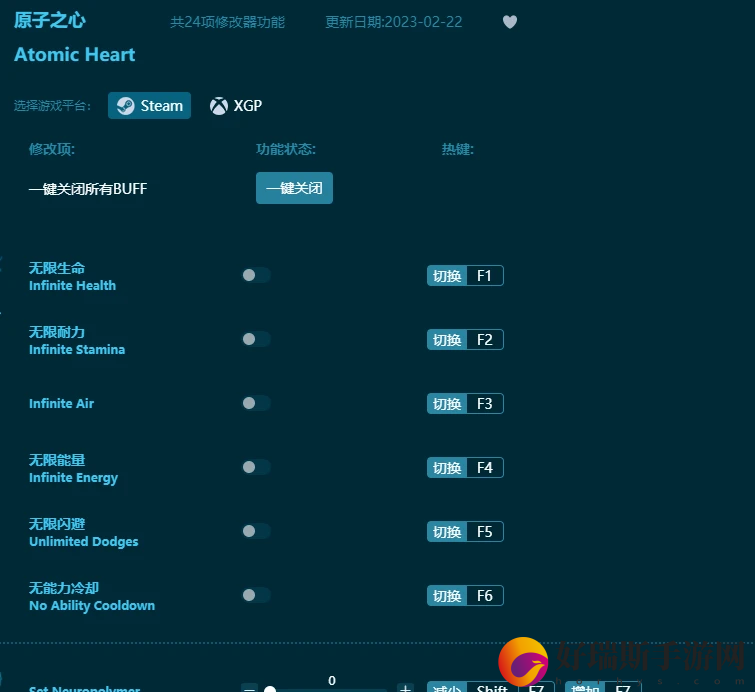This screenshot has height=692, width=755.
Task: Click the Infinite Energy label
Action: pyautogui.click(x=73, y=478)
